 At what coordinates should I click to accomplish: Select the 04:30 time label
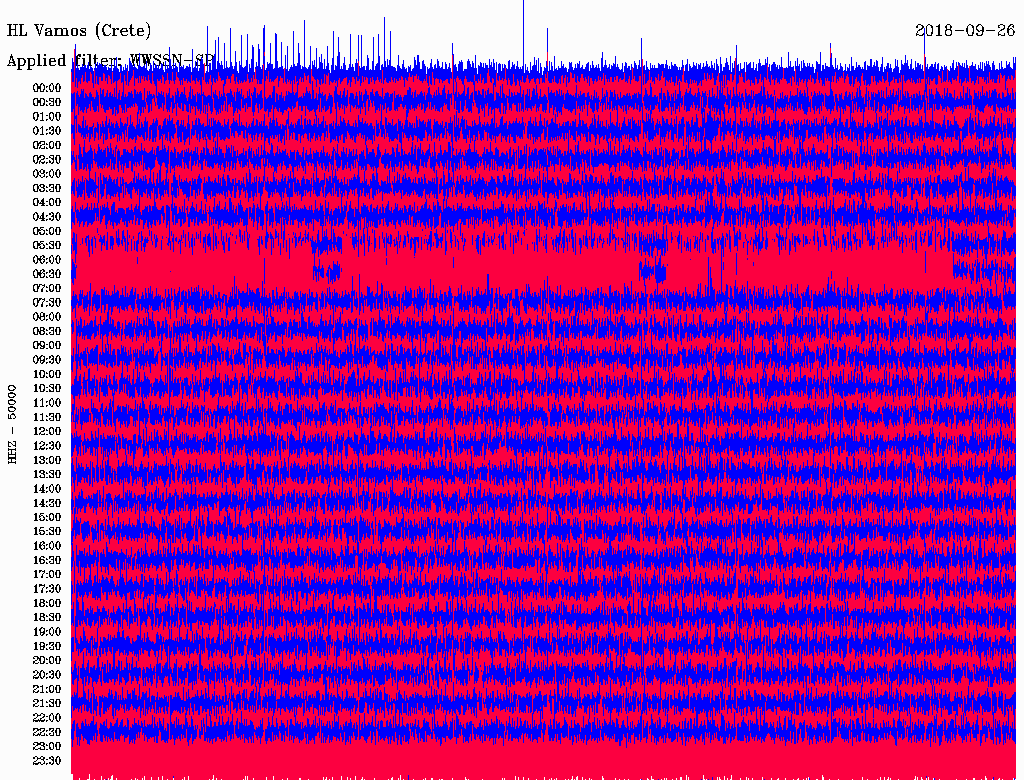coord(47,216)
